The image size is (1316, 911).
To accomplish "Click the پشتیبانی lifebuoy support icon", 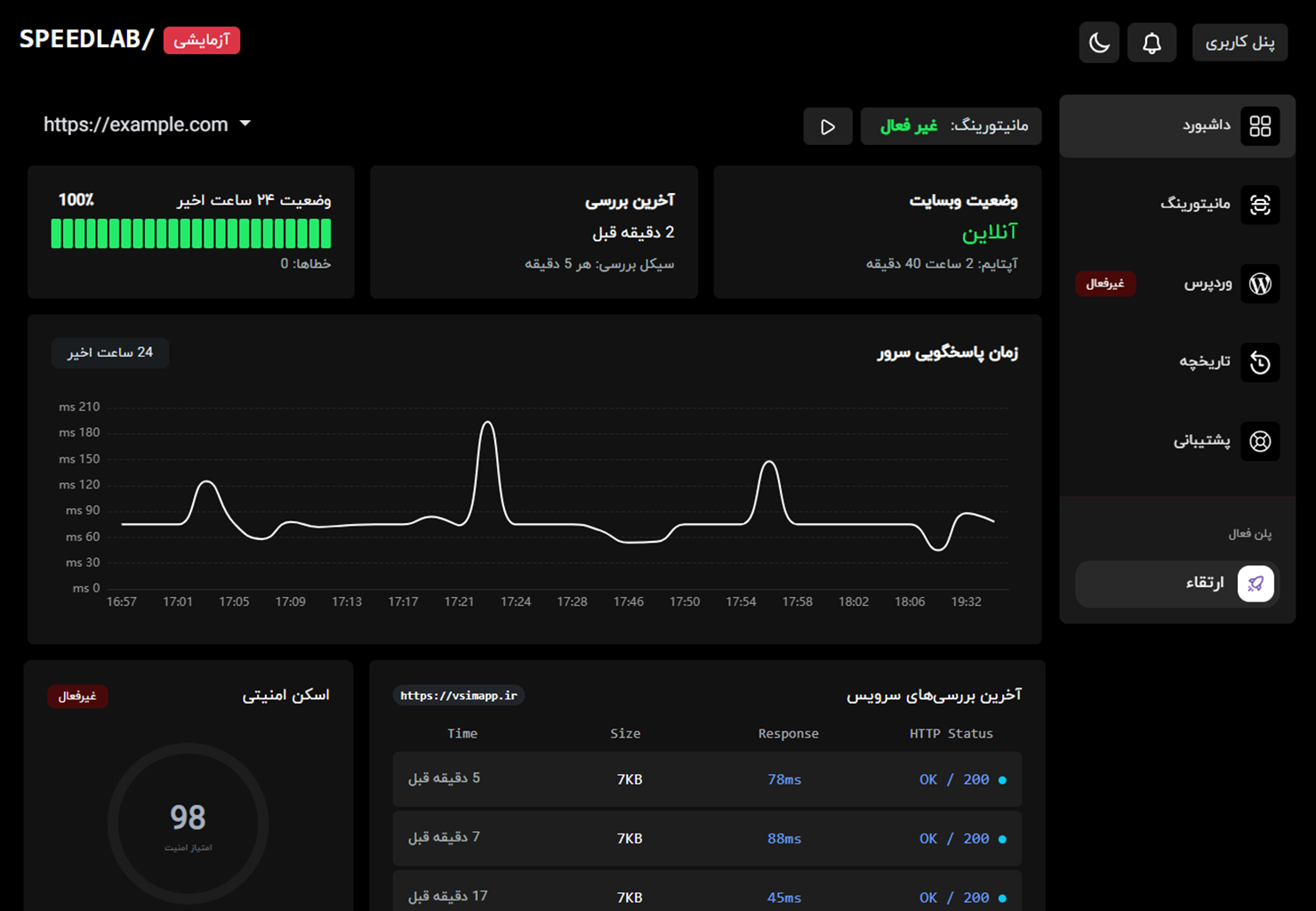I will coord(1260,441).
